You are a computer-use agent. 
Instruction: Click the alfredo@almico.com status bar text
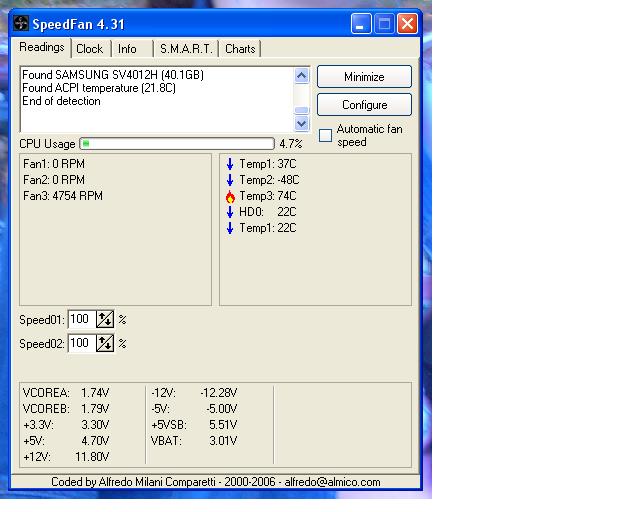point(332,482)
